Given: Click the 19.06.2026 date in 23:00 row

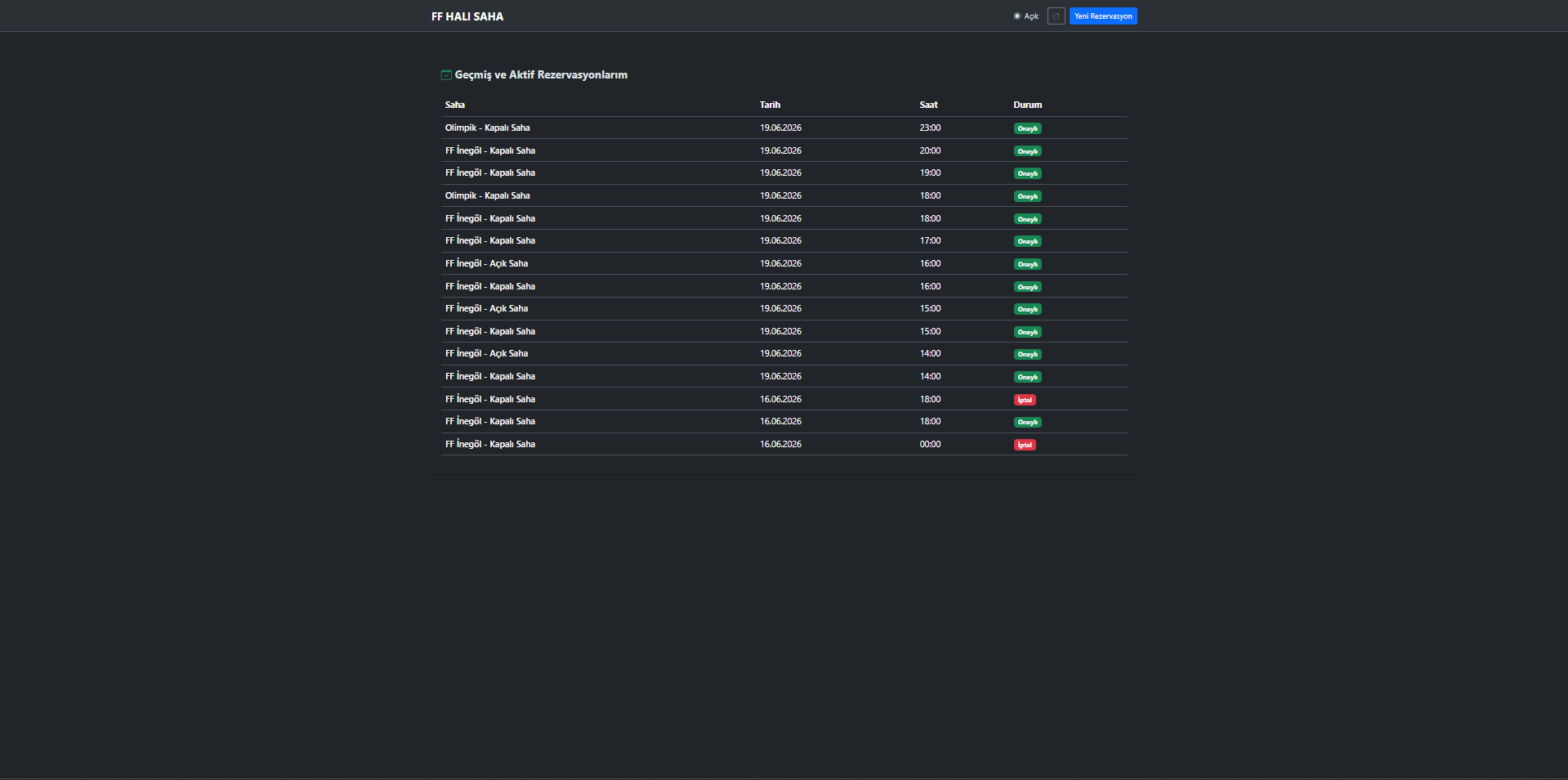Looking at the screenshot, I should [x=780, y=128].
